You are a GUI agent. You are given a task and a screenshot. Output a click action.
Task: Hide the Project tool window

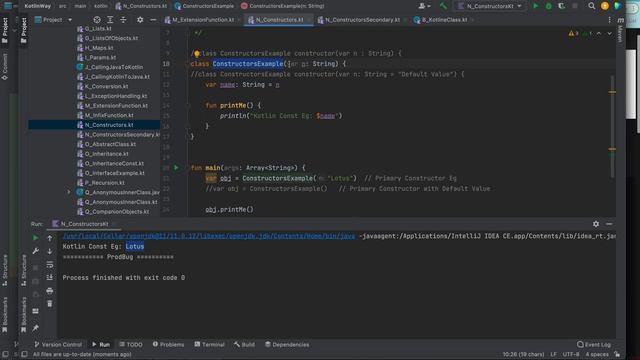point(153,20)
